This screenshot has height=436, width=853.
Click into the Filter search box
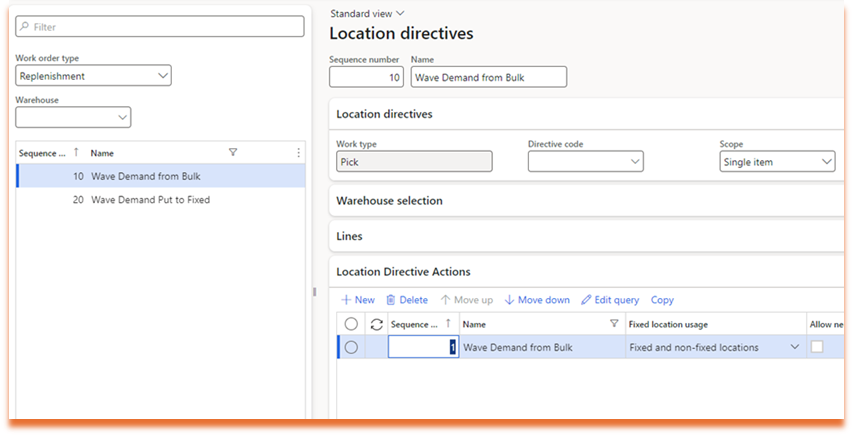pos(160,27)
